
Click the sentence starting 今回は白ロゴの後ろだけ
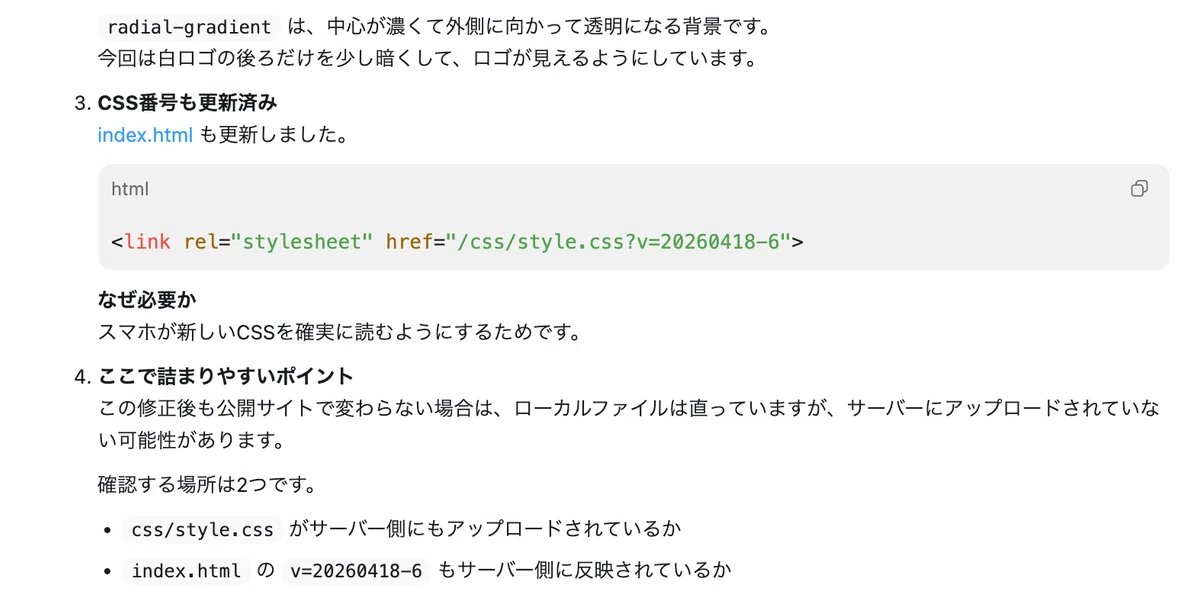click(425, 58)
